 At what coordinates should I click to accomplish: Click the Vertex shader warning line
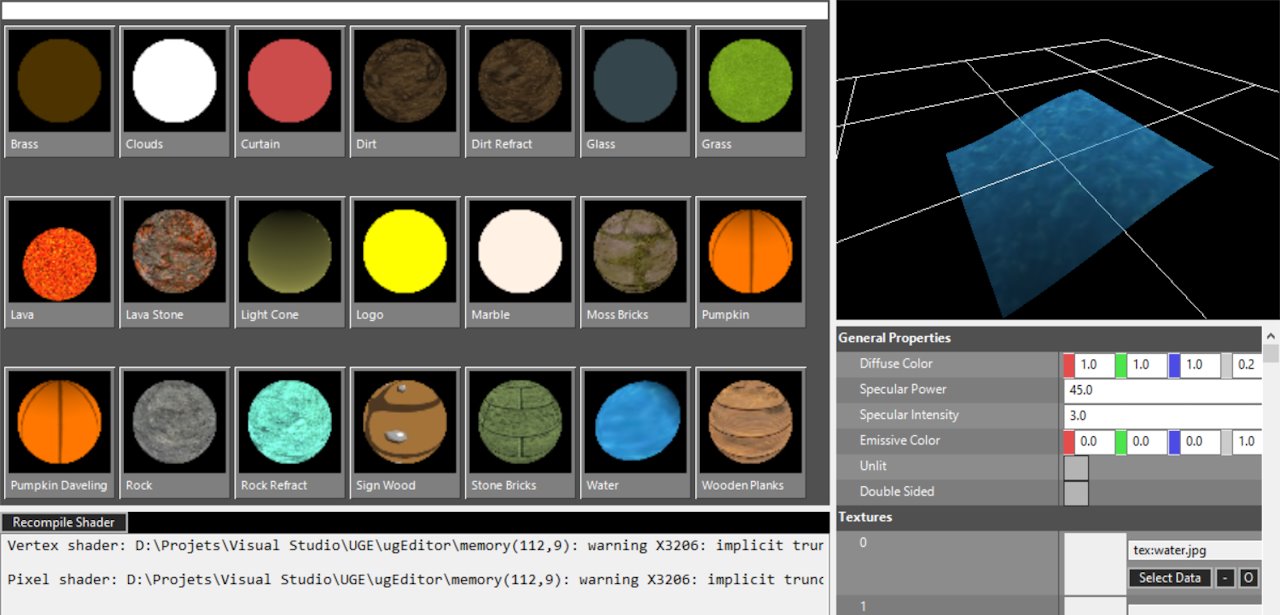pos(416,546)
